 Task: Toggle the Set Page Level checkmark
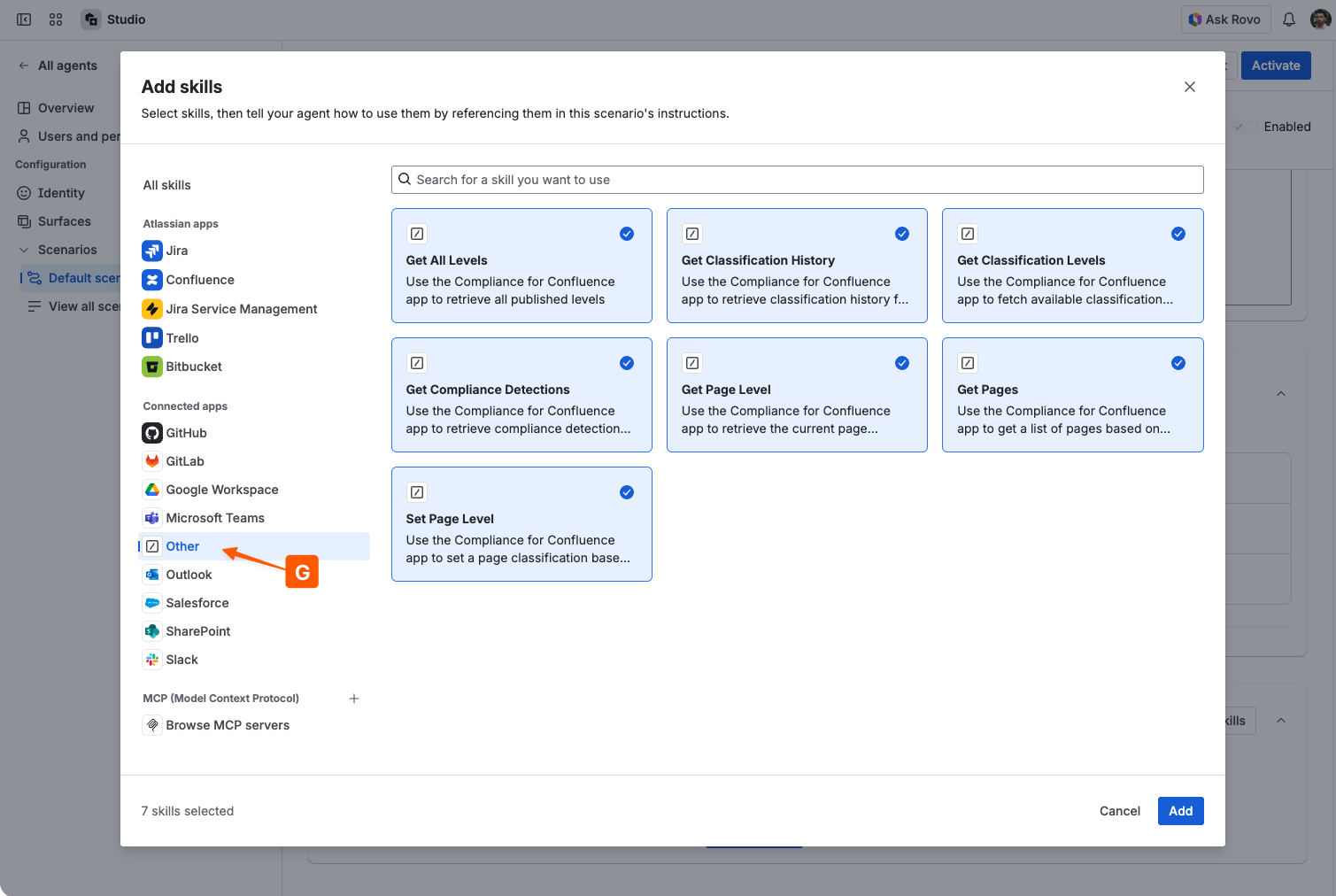tap(627, 492)
